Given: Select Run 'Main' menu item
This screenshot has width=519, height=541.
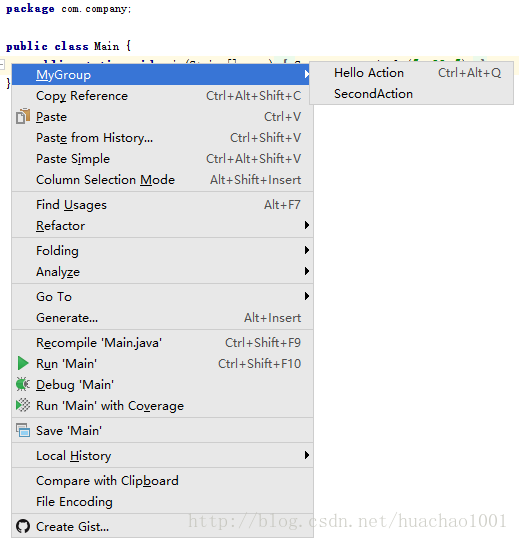Looking at the screenshot, I should pos(162,364).
